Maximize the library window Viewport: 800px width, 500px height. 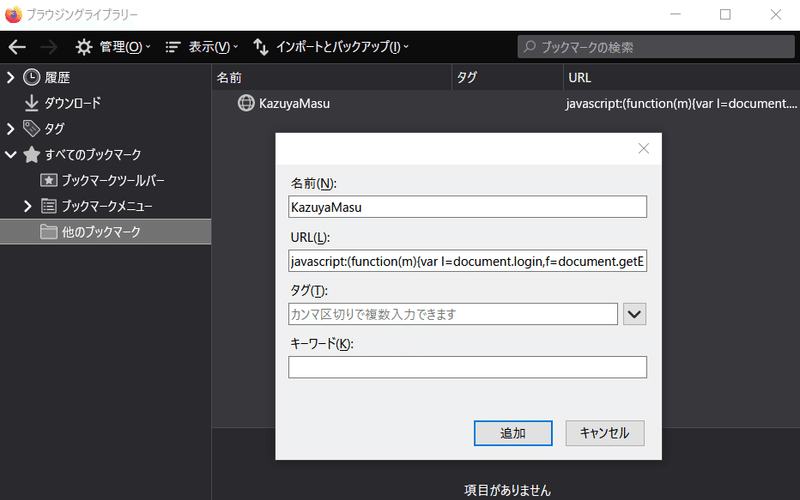pos(725,14)
